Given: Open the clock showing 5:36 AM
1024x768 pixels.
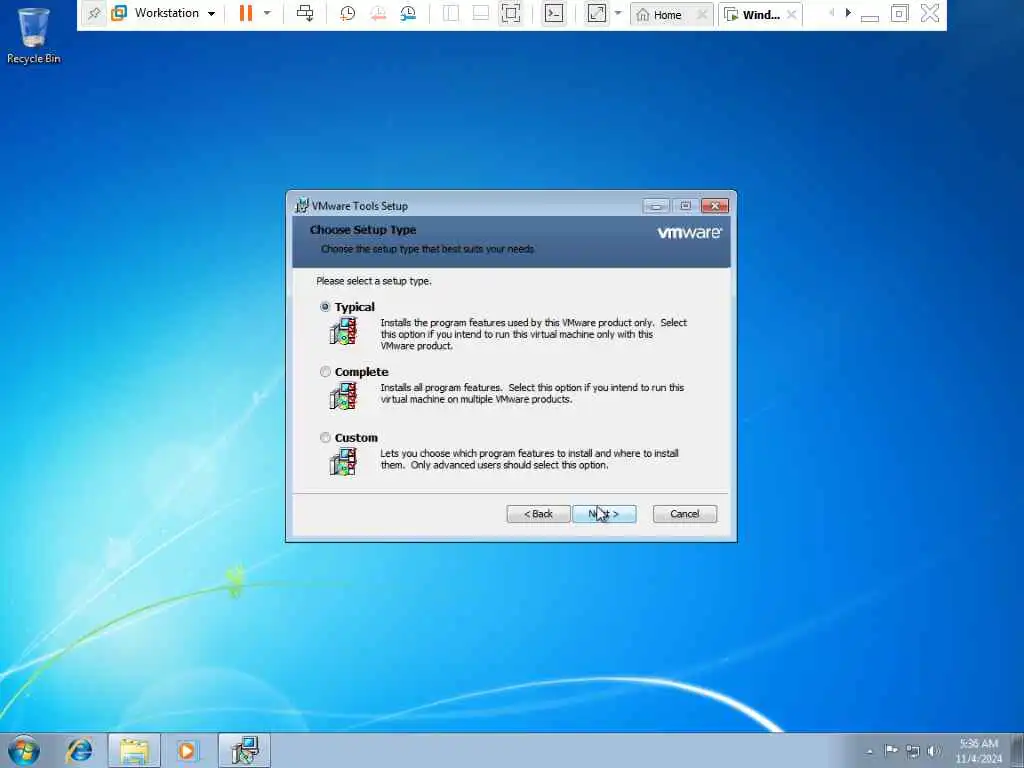Looking at the screenshot, I should pyautogui.click(x=978, y=751).
